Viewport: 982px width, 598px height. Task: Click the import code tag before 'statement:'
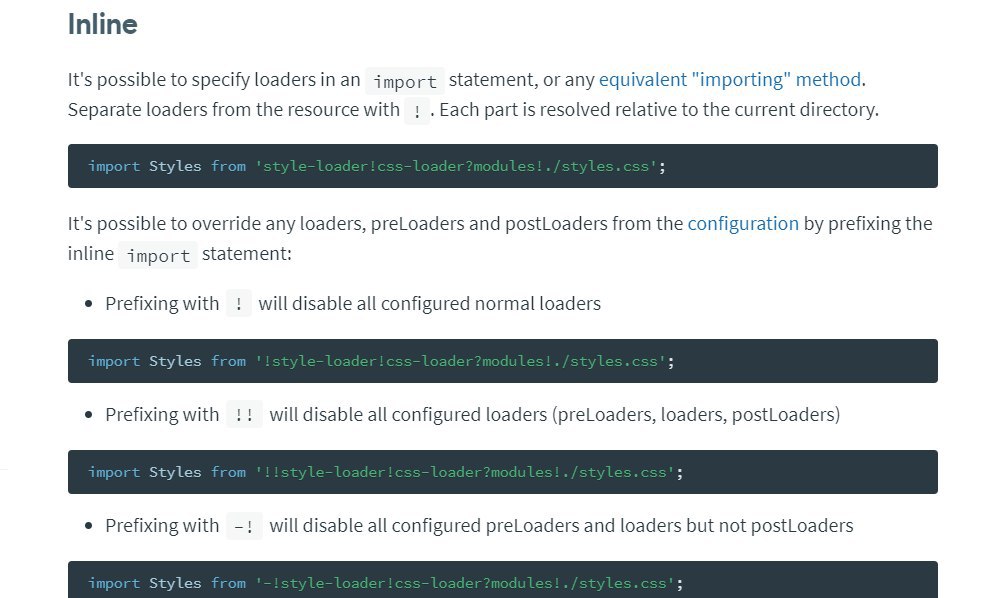click(158, 255)
